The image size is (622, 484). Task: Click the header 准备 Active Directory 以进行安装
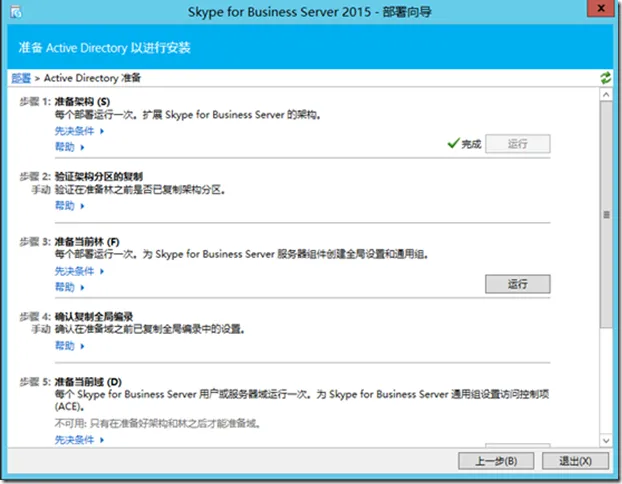(x=104, y=48)
